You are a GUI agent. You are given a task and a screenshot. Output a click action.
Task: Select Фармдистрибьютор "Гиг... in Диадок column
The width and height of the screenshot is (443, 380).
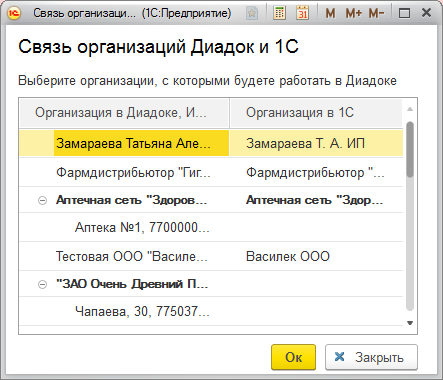tap(133, 173)
